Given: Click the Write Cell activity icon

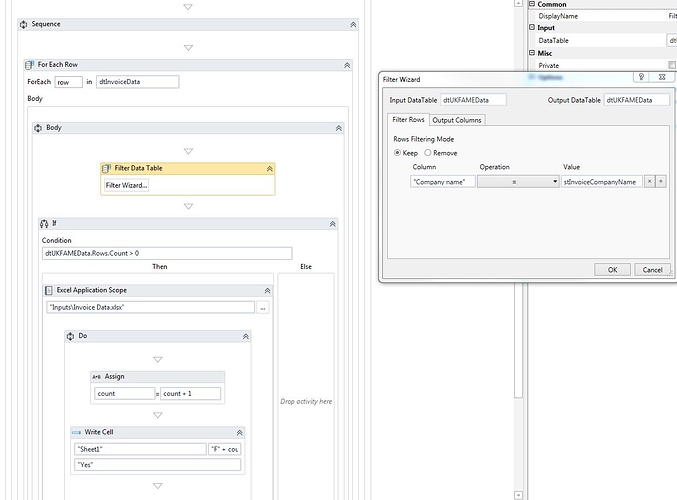Looking at the screenshot, I should pyautogui.click(x=76, y=432).
